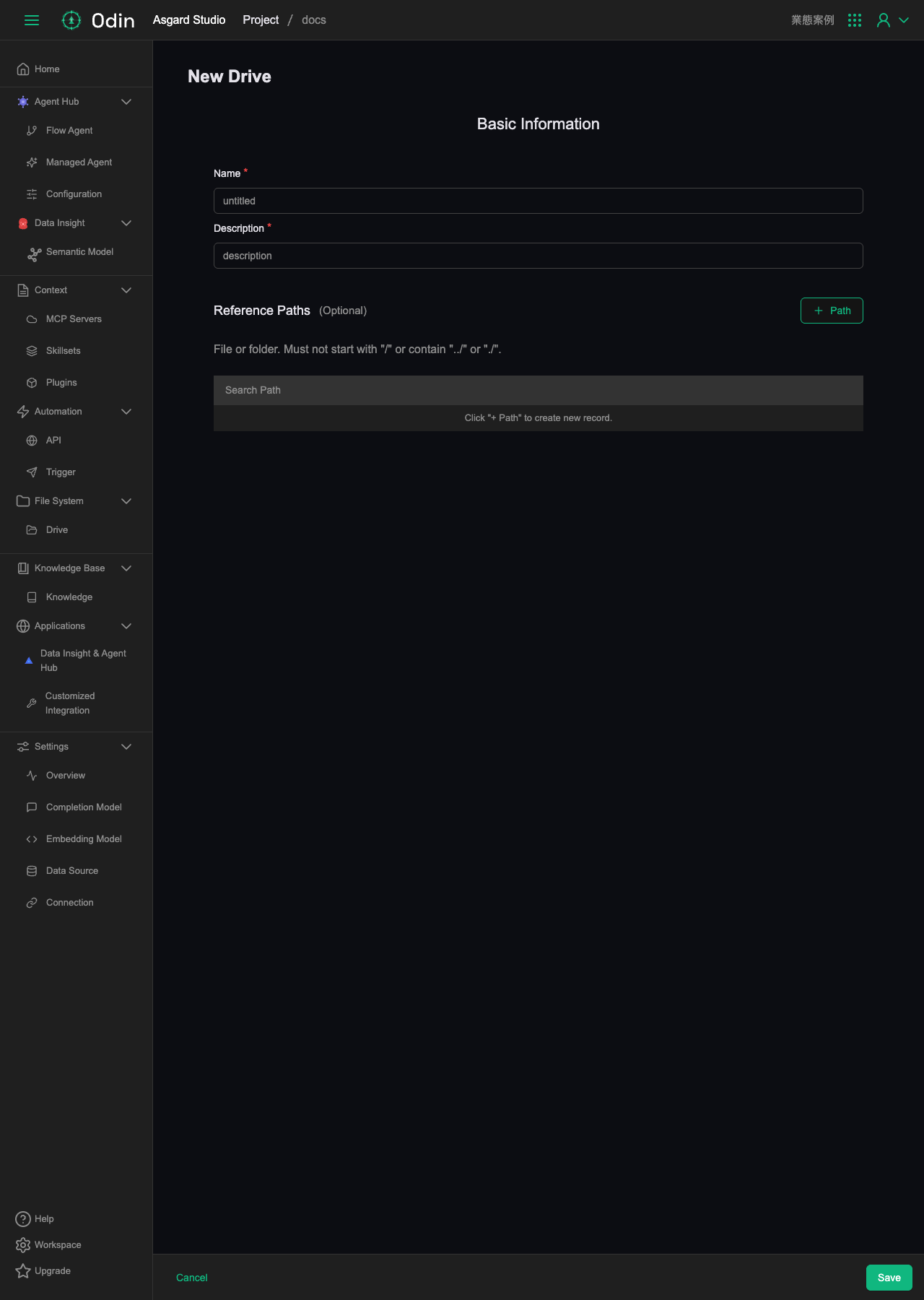Click the Upgrade star item

[43, 1271]
